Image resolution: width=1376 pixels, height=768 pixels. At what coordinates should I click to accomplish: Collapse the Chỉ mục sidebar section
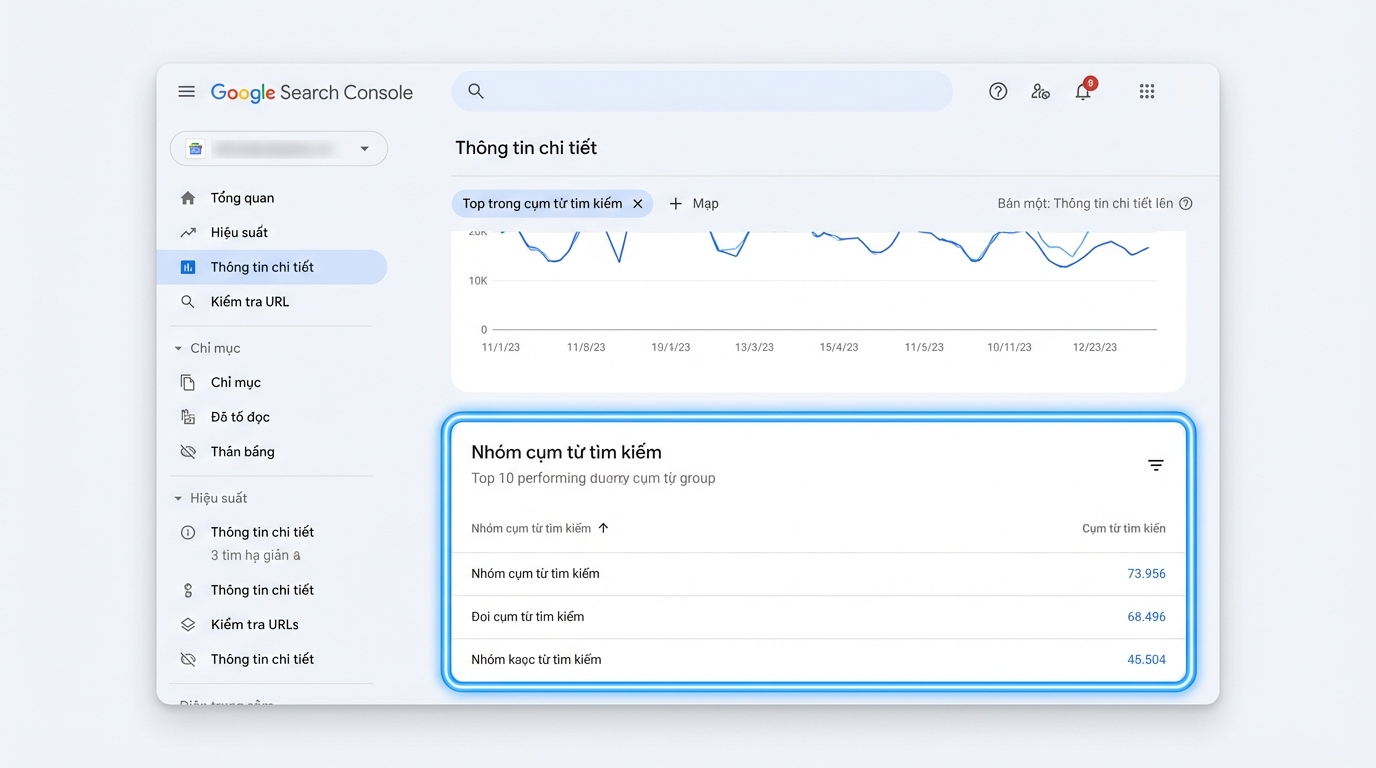click(179, 347)
